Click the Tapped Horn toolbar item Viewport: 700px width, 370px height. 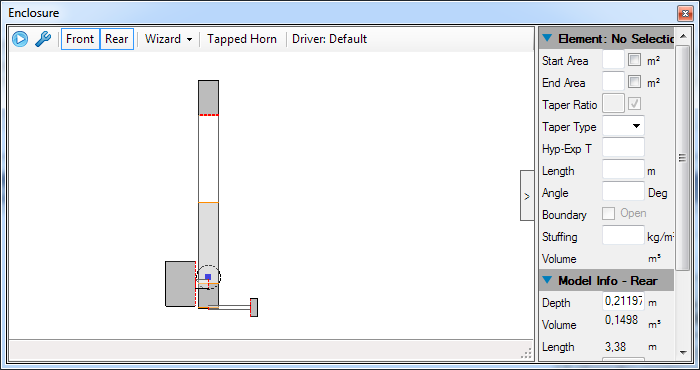pyautogui.click(x=242, y=39)
